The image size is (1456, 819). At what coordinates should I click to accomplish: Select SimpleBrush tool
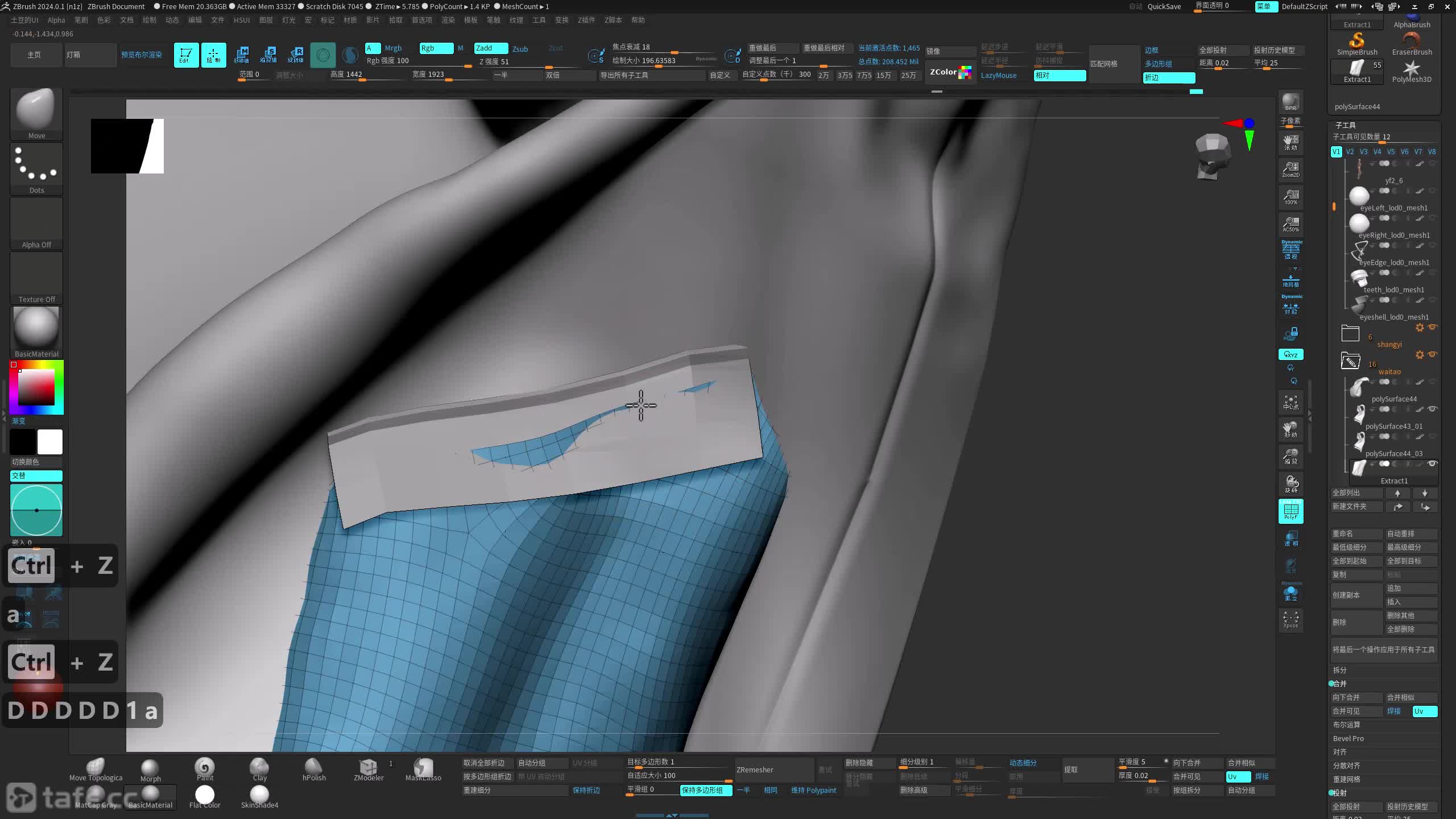coord(1357,44)
